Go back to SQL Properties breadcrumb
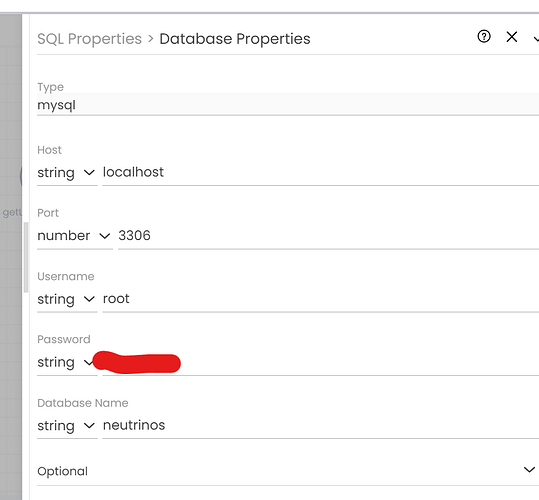Screen dimensions: 539x500 (x=89, y=38)
